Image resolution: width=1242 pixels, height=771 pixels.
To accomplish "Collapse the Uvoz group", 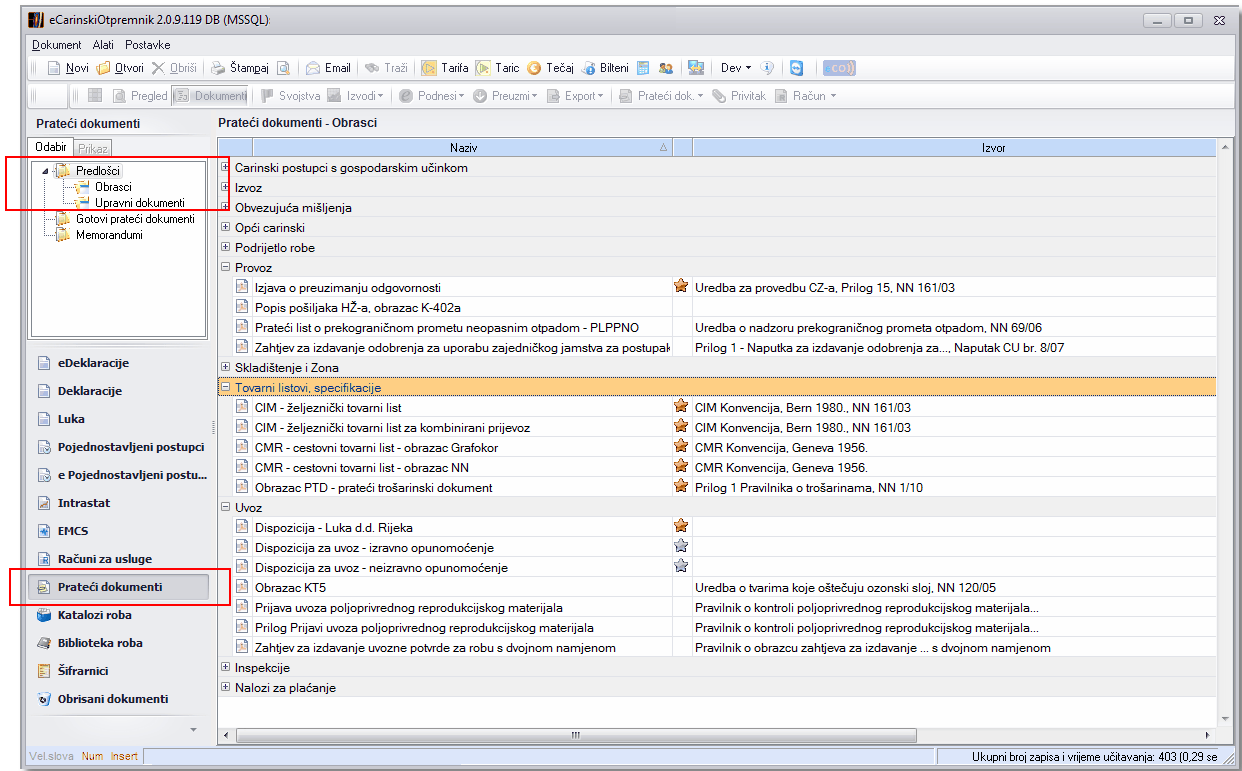I will (226, 507).
